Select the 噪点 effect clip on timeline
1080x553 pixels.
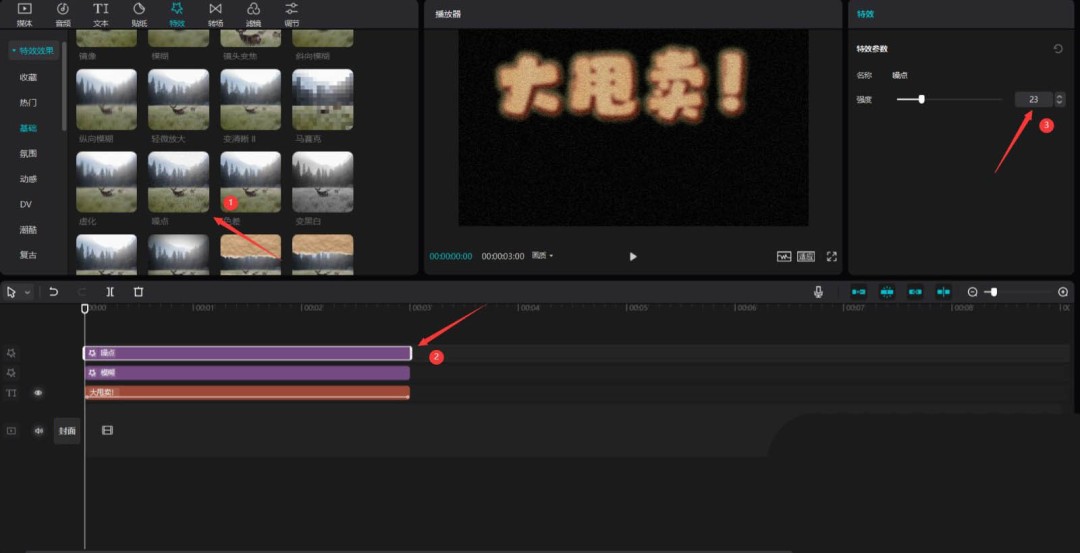247,353
